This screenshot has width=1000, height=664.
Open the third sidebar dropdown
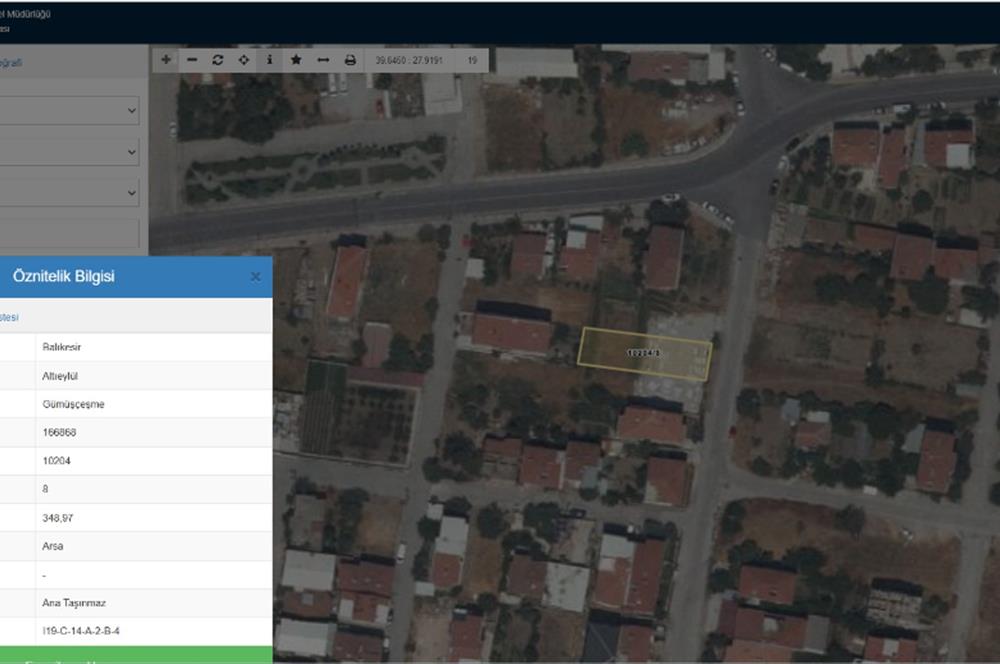click(x=70, y=192)
